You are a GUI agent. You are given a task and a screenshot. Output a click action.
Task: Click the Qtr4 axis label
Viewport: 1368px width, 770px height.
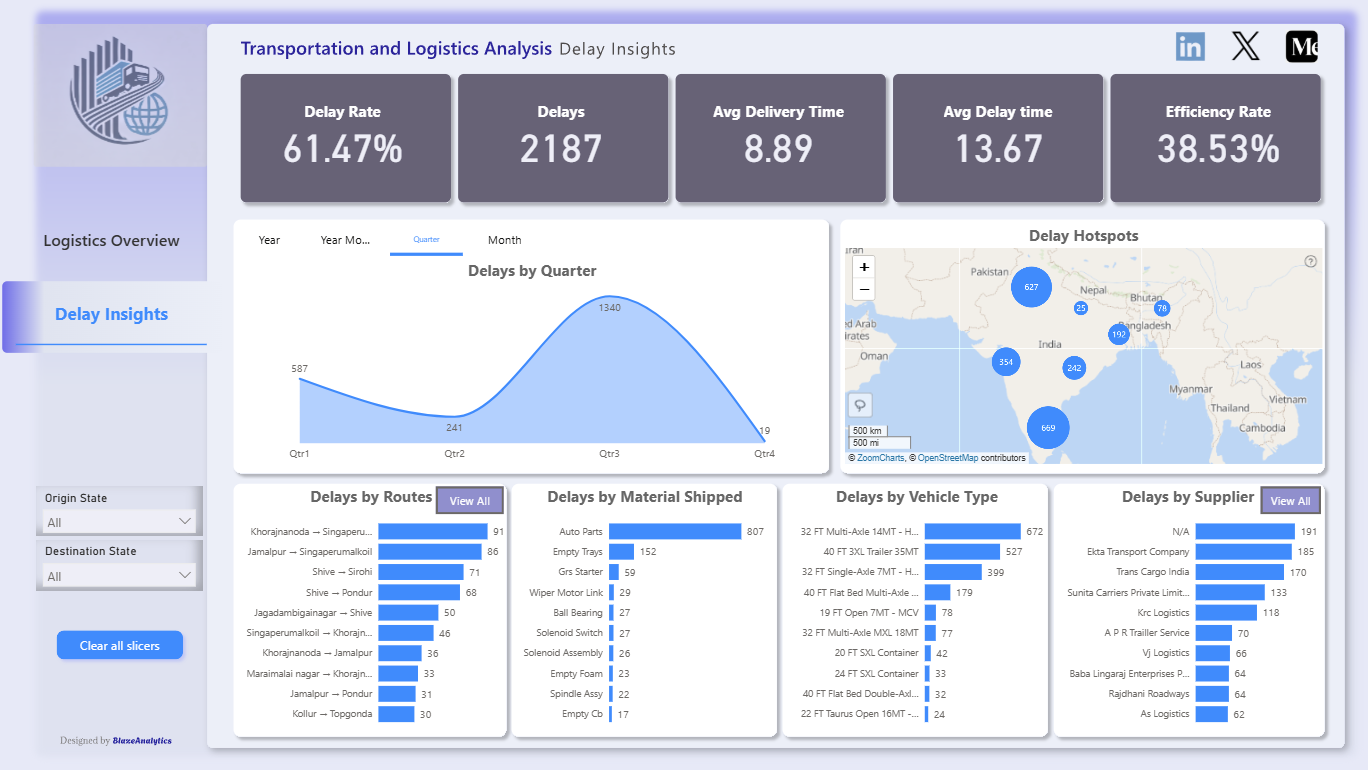764,454
